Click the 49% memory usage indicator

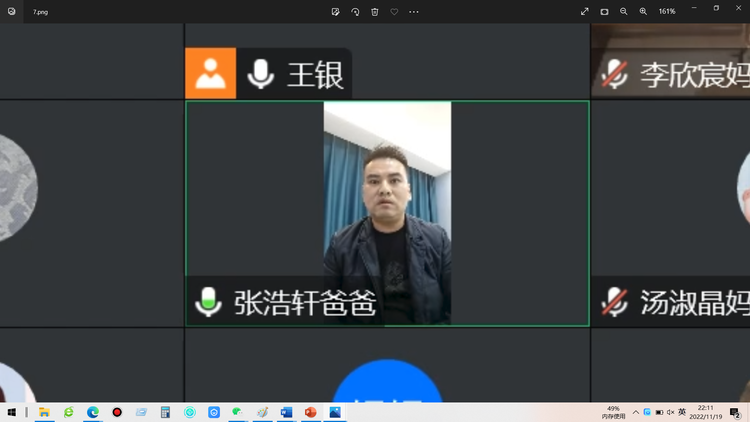coord(613,412)
